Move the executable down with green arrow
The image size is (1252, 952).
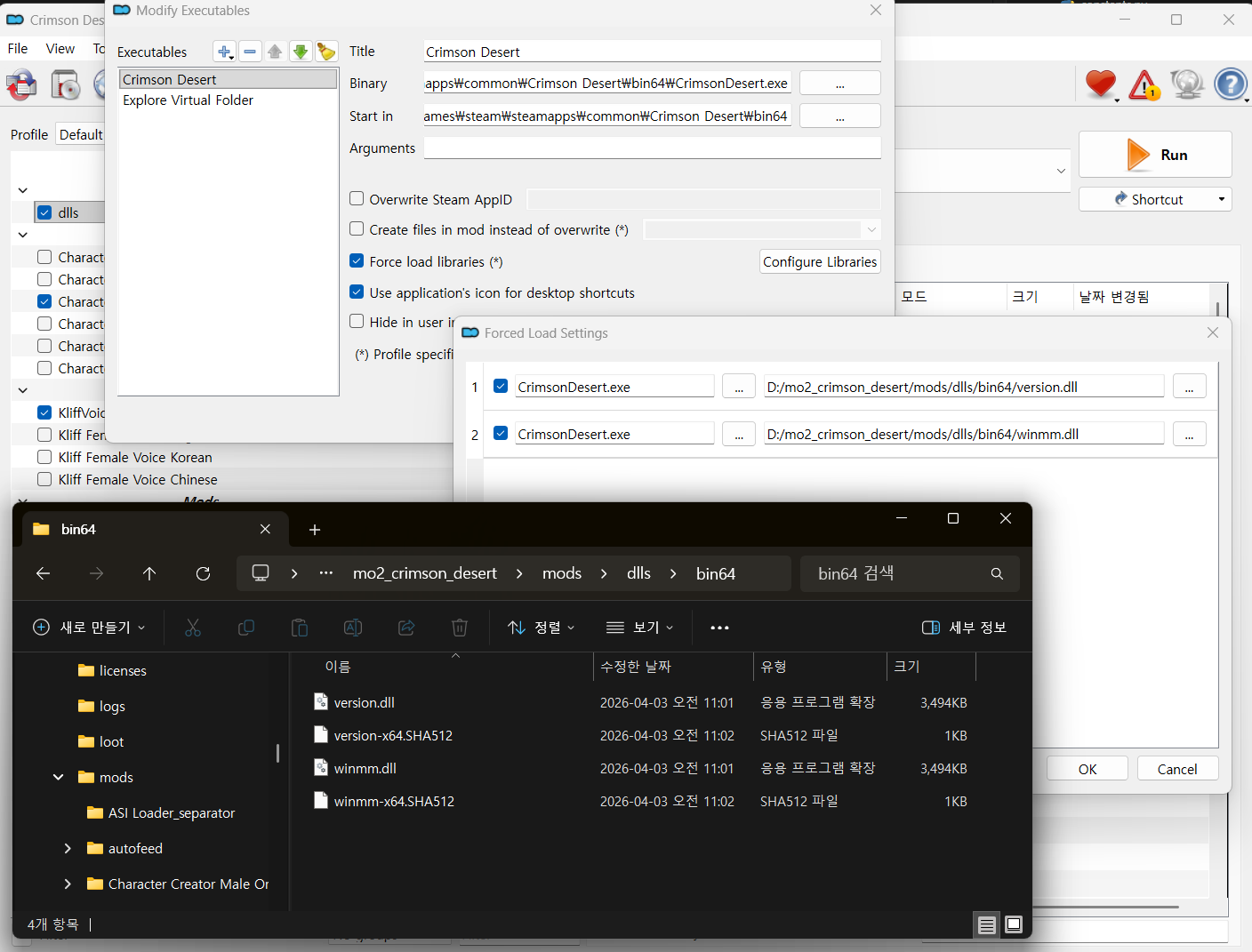click(301, 52)
